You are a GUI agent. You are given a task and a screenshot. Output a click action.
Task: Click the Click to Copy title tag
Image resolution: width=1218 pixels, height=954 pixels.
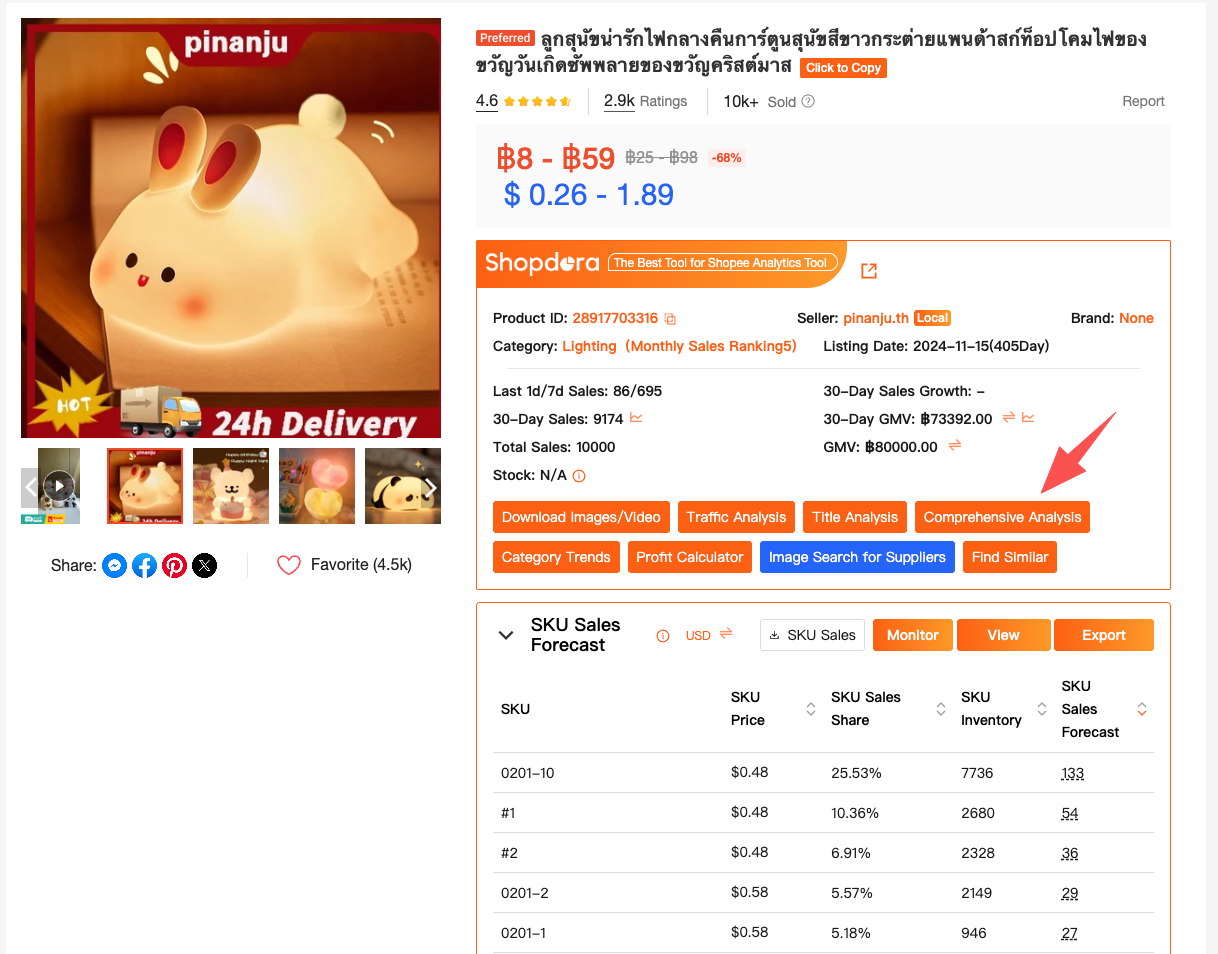[x=843, y=68]
